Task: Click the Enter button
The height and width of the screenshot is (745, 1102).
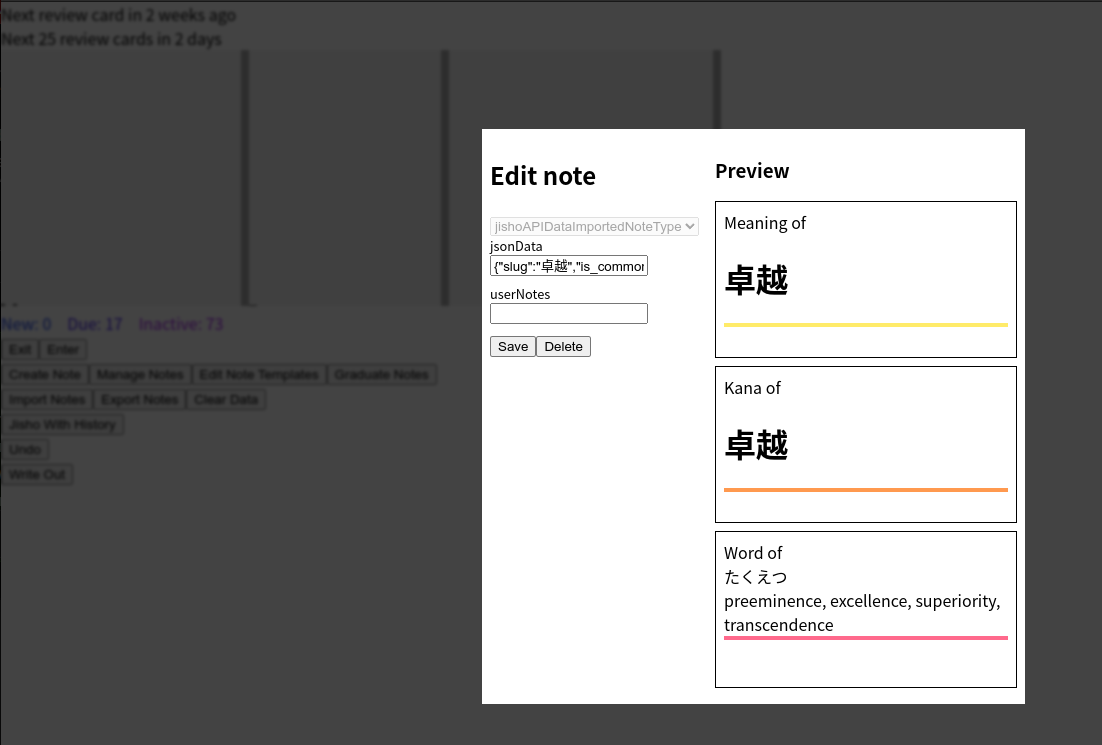Action: pos(63,349)
